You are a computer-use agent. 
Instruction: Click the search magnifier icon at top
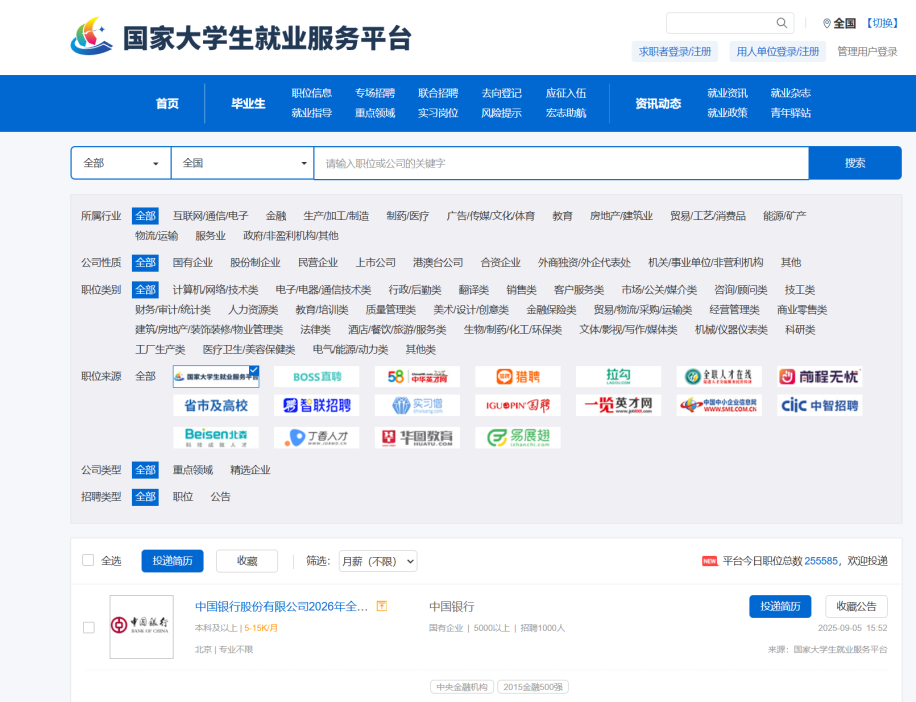(782, 23)
